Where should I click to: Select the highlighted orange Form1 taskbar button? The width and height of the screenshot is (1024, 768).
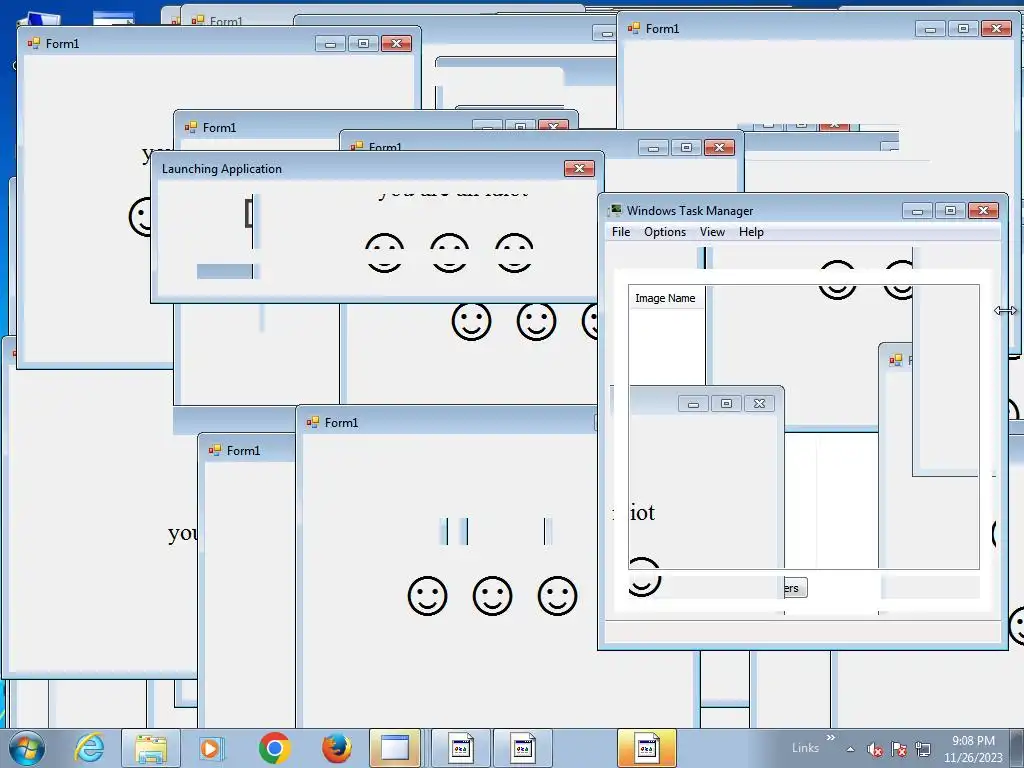pos(647,748)
